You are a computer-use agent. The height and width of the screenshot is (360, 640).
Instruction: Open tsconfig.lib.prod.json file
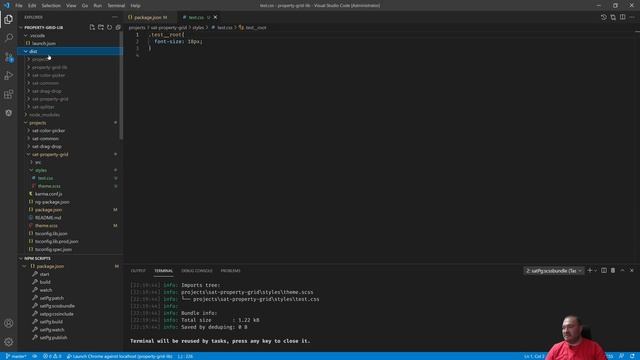tap(56, 241)
